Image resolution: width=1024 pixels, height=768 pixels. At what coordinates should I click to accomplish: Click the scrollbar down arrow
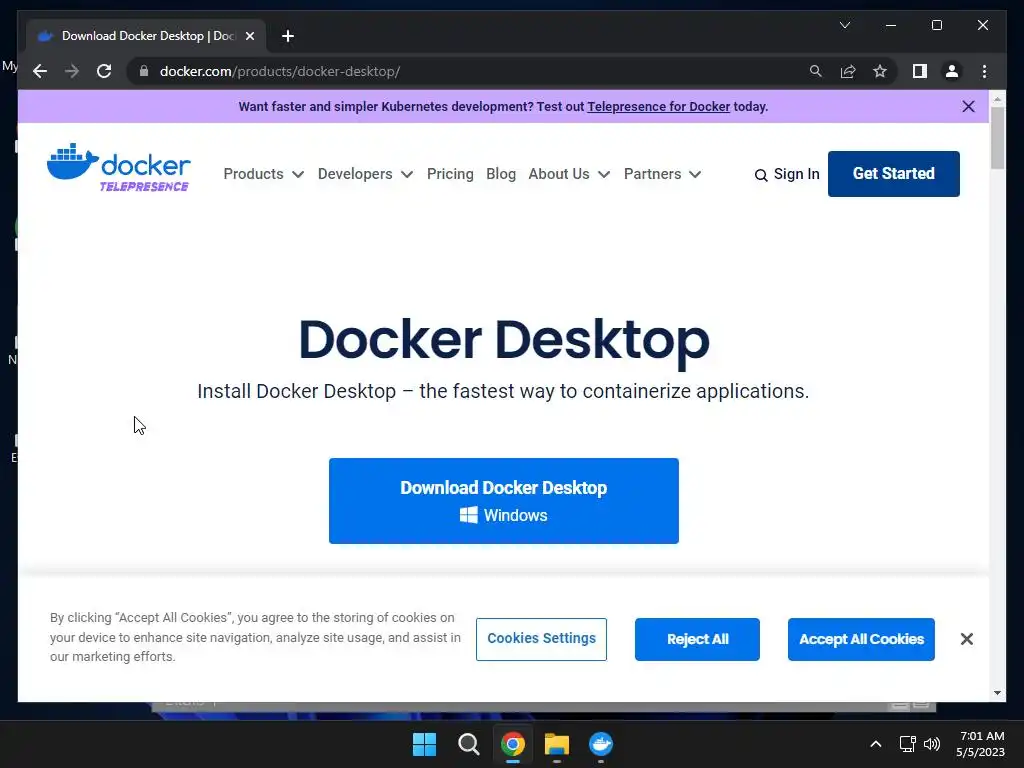click(x=997, y=693)
